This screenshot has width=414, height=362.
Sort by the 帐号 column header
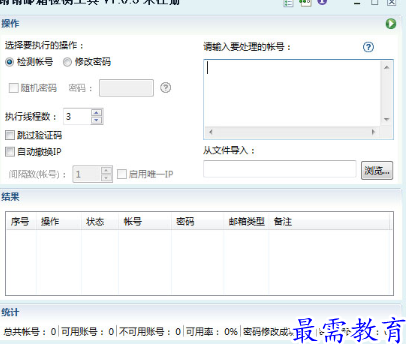145,222
